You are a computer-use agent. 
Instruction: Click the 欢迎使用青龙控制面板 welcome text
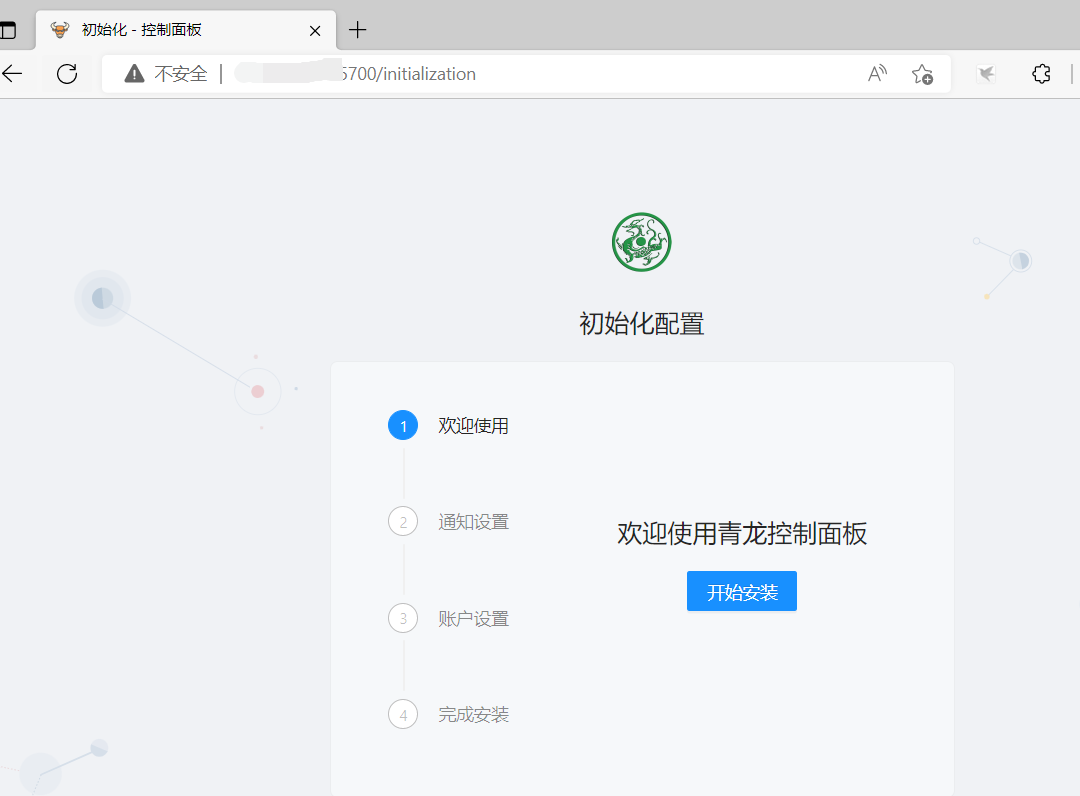pos(742,534)
